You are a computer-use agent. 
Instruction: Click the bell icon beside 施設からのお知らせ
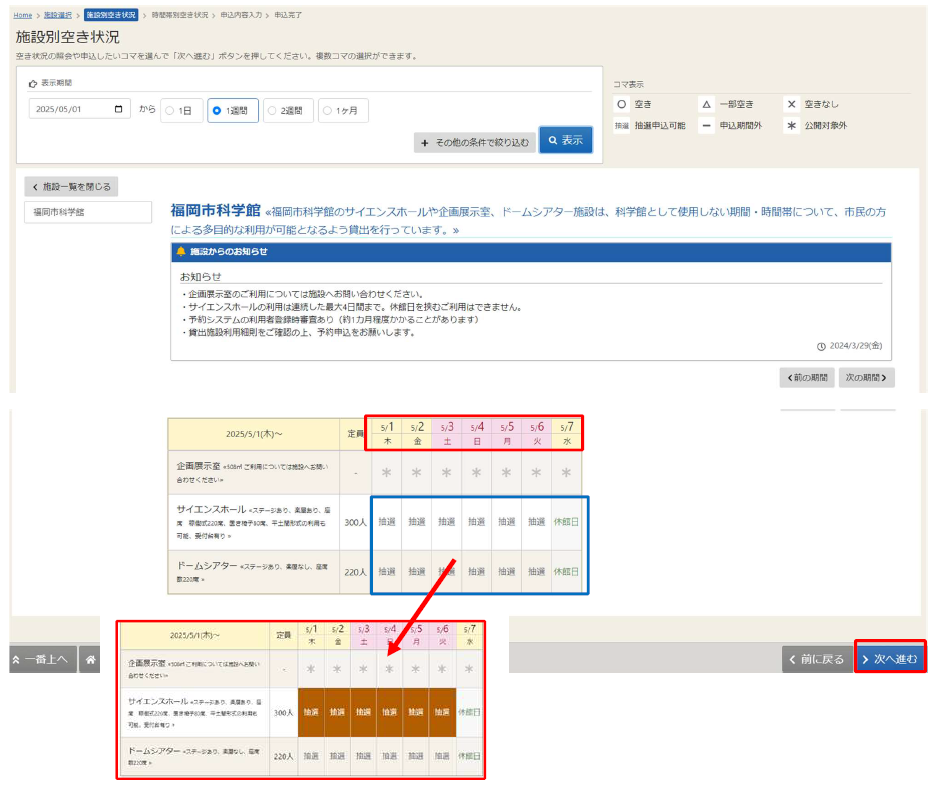coord(181,251)
